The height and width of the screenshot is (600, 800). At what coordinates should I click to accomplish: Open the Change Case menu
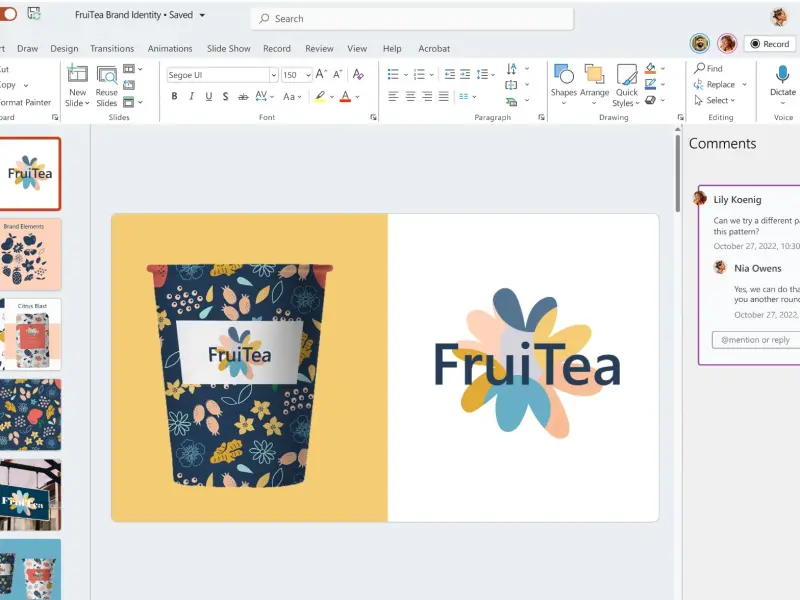point(292,96)
